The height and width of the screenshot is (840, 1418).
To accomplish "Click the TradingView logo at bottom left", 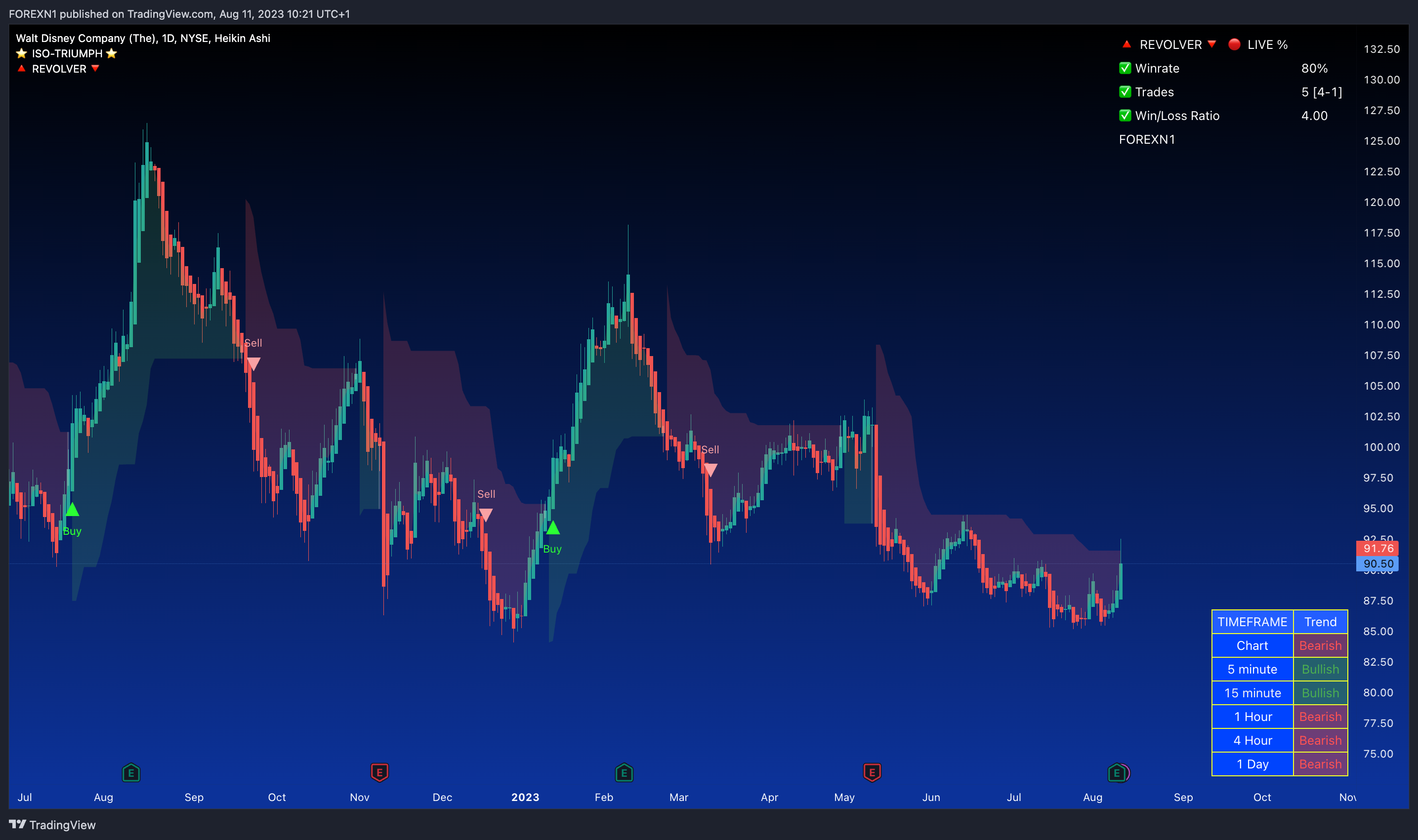I will pos(53,825).
